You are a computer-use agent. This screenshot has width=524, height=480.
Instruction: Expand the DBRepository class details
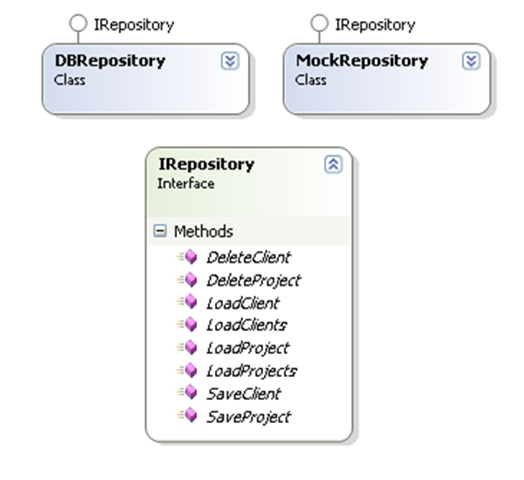(x=230, y=61)
